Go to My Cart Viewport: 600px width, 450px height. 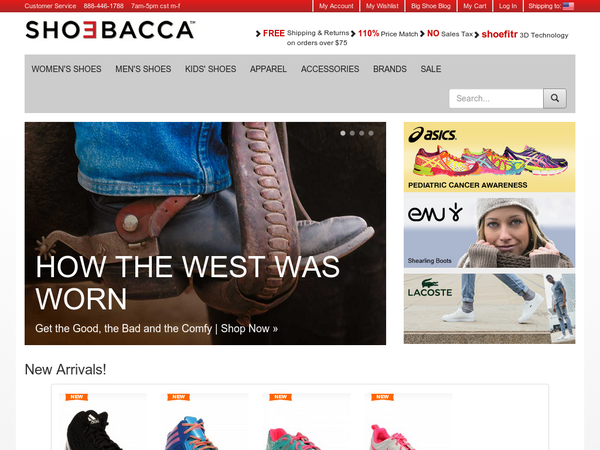[x=475, y=6]
